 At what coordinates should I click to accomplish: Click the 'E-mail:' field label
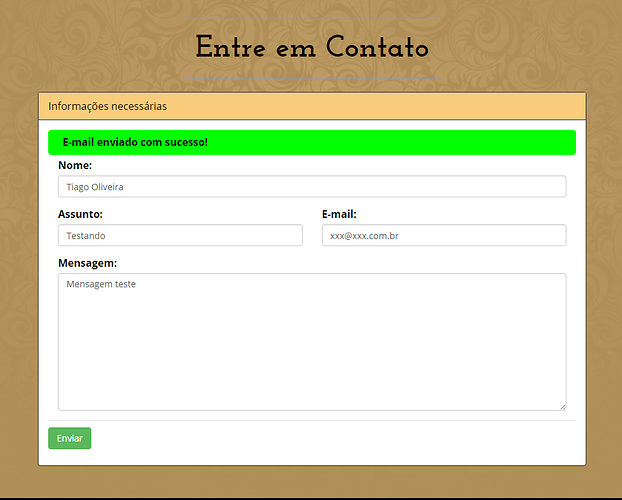(x=339, y=214)
